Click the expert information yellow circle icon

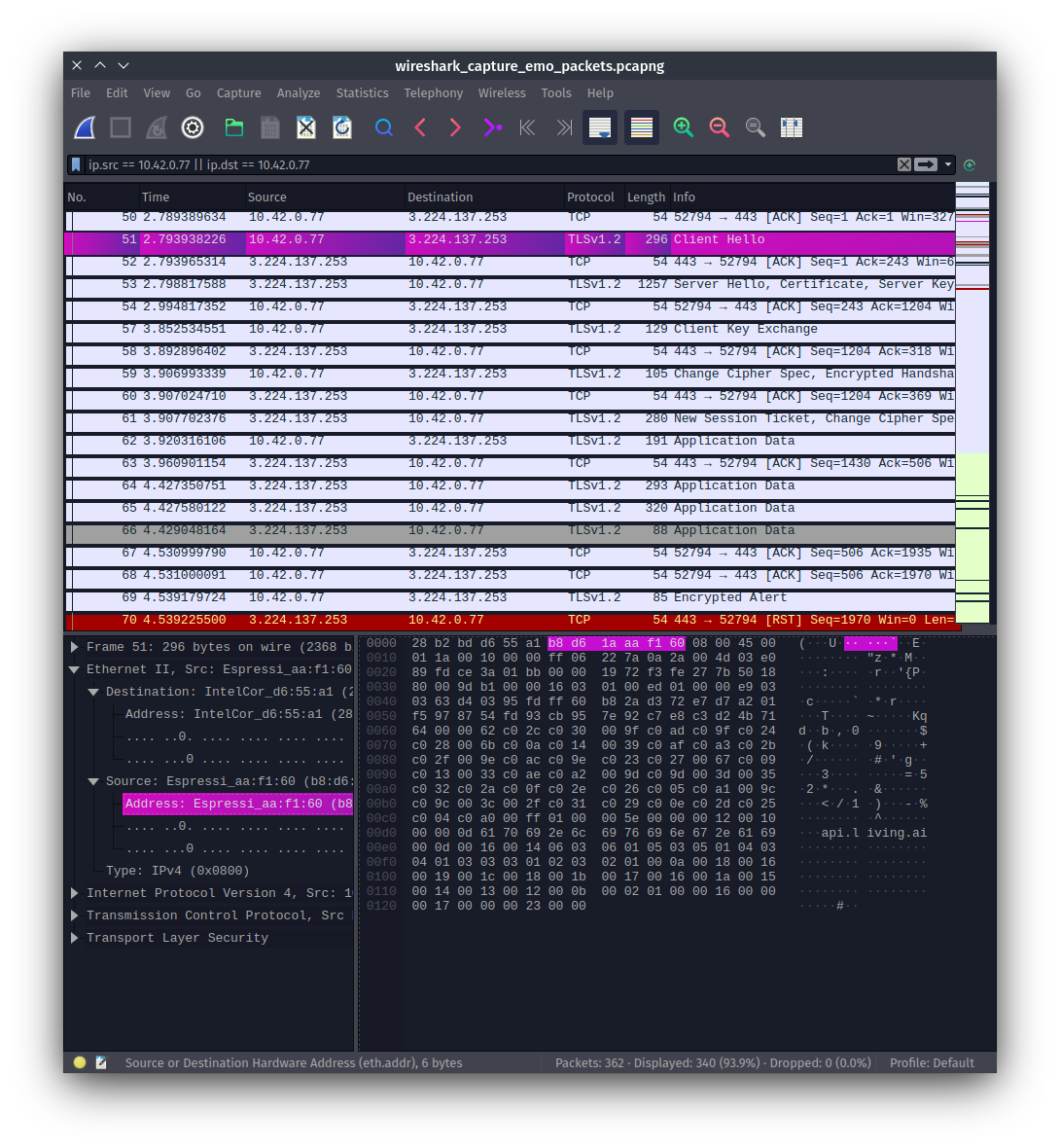(80, 1062)
